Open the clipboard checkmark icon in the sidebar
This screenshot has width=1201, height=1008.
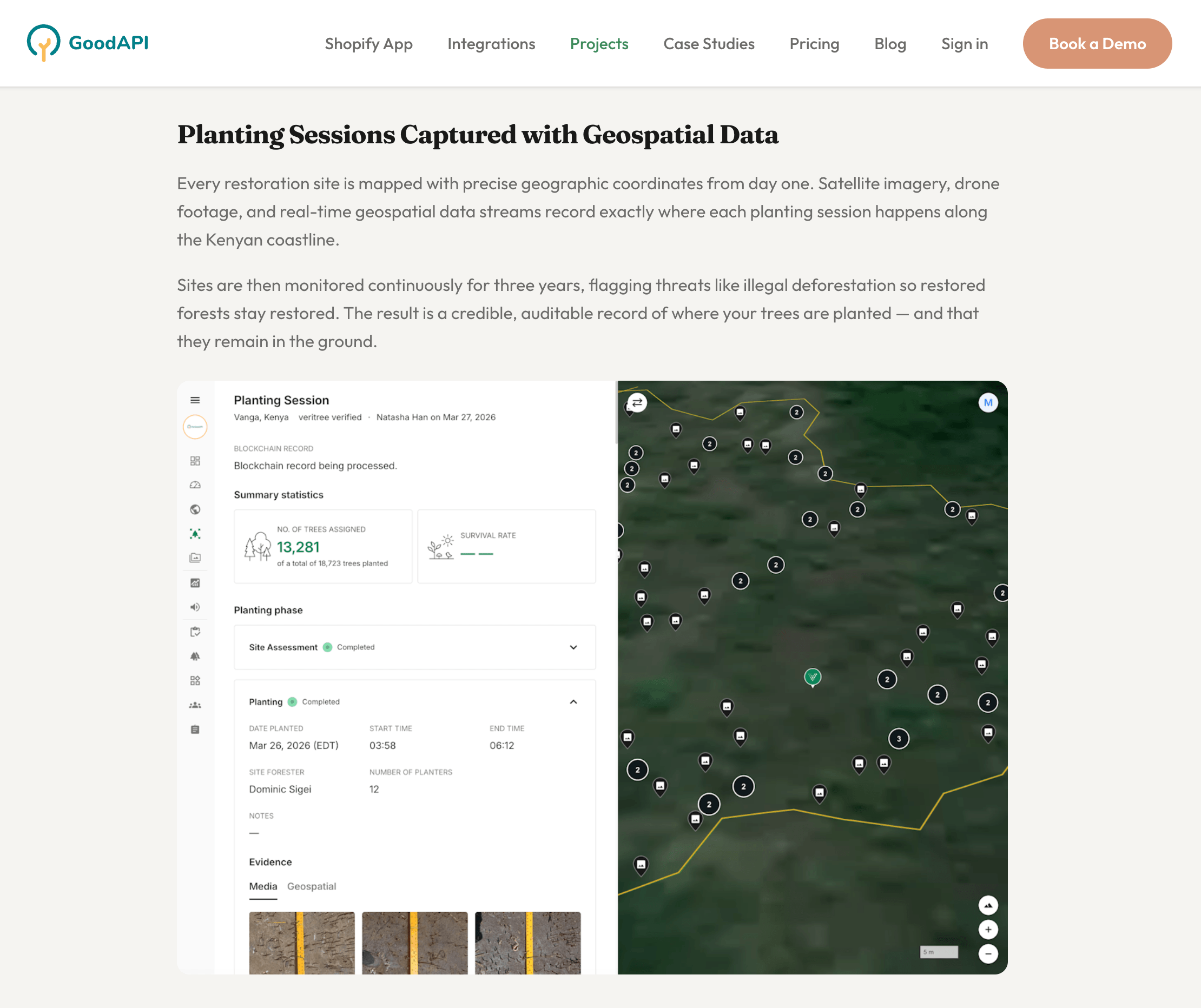tap(195, 632)
